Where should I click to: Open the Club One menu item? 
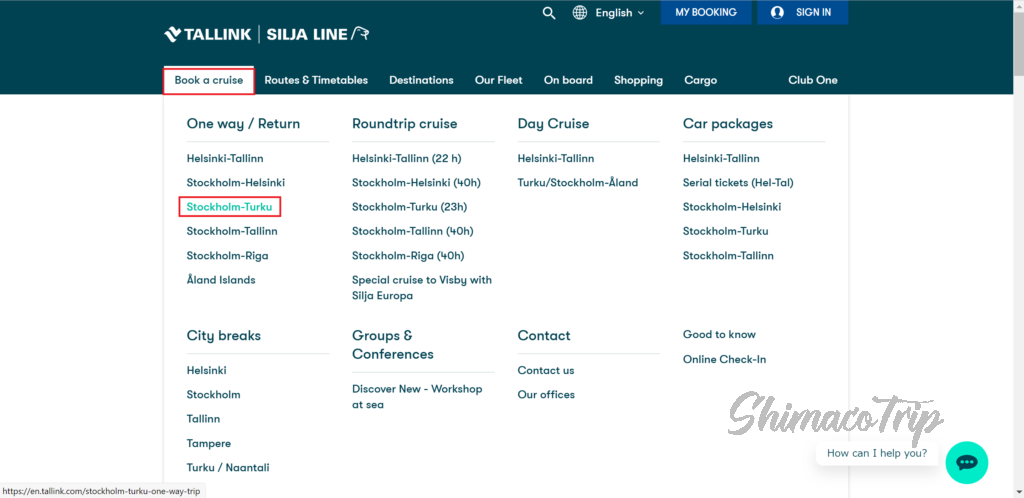[x=812, y=80]
